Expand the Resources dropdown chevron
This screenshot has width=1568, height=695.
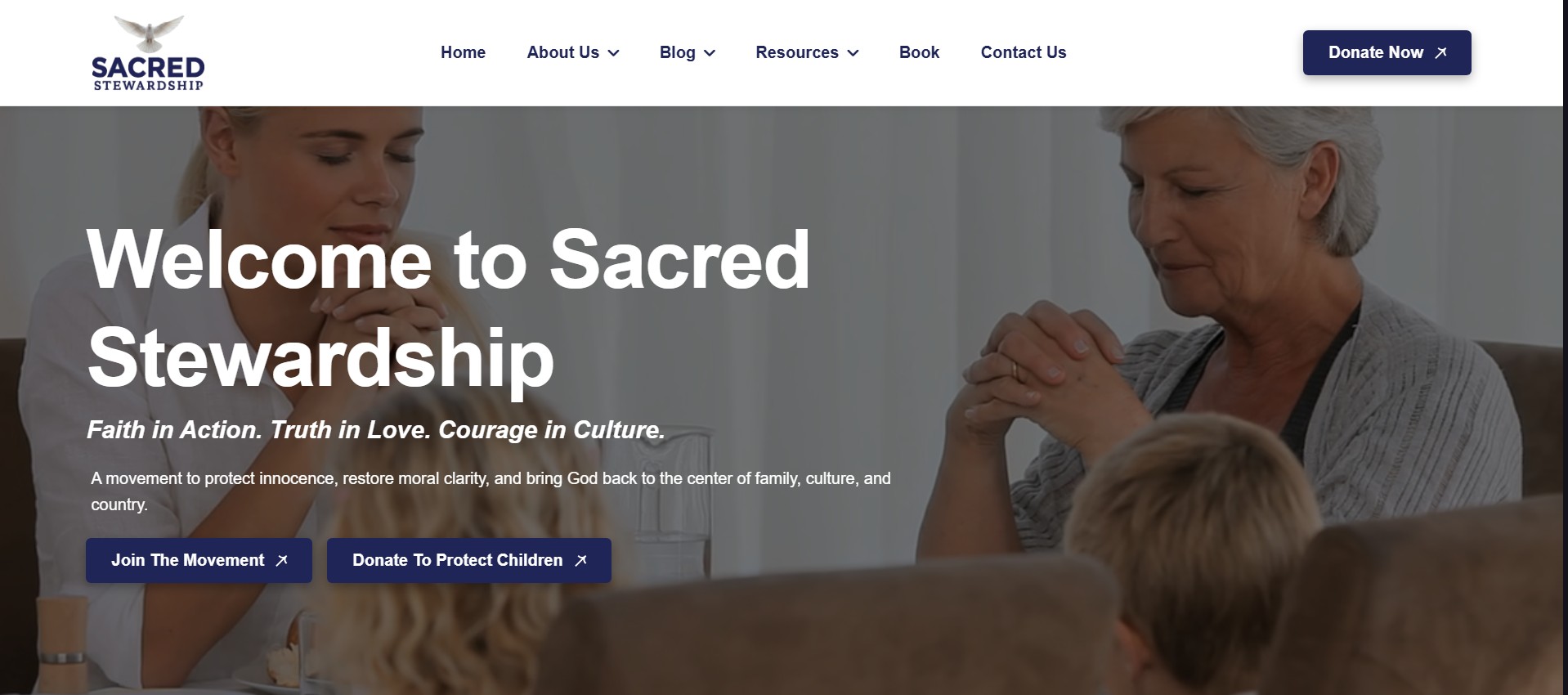pyautogui.click(x=853, y=53)
